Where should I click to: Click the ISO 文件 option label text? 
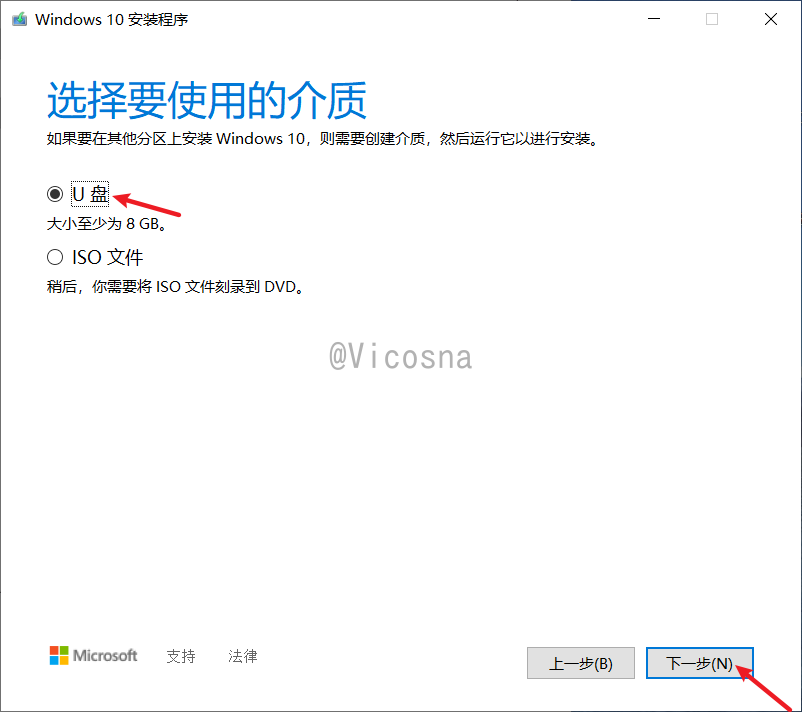[x=107, y=257]
